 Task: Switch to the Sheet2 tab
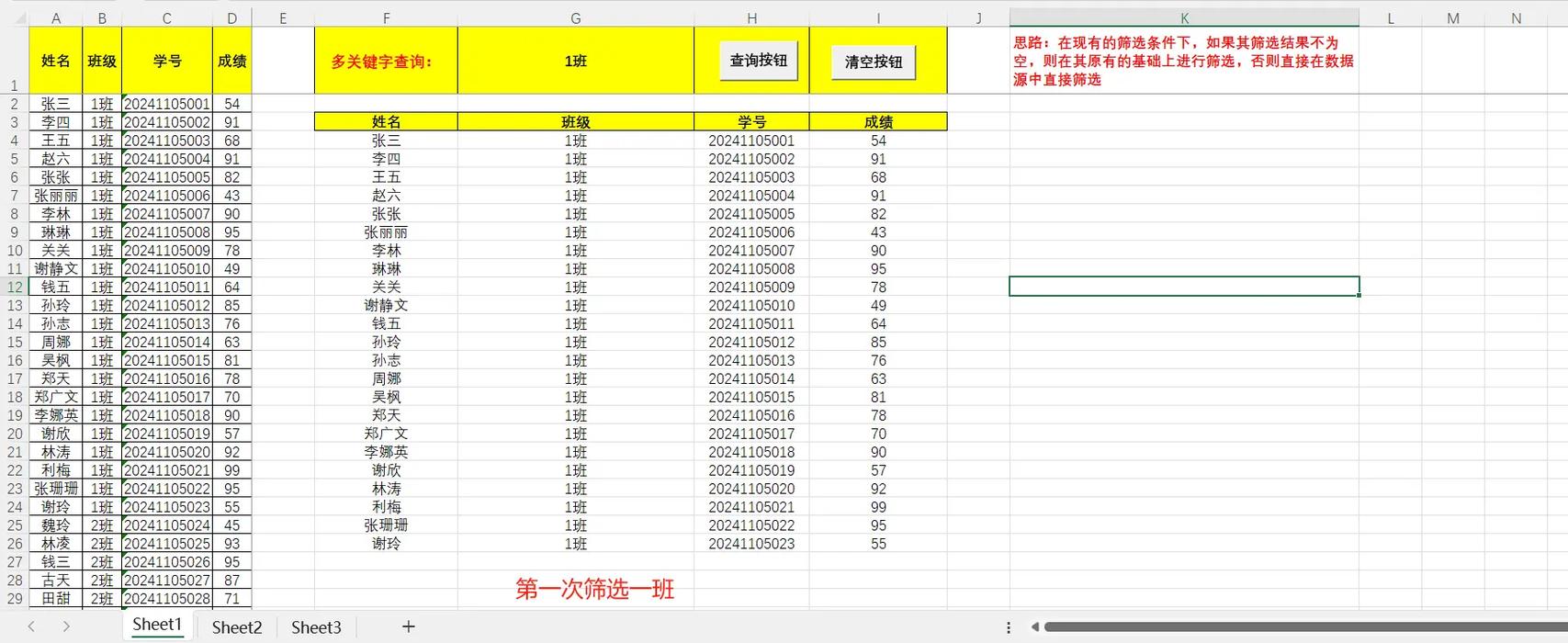point(237,627)
